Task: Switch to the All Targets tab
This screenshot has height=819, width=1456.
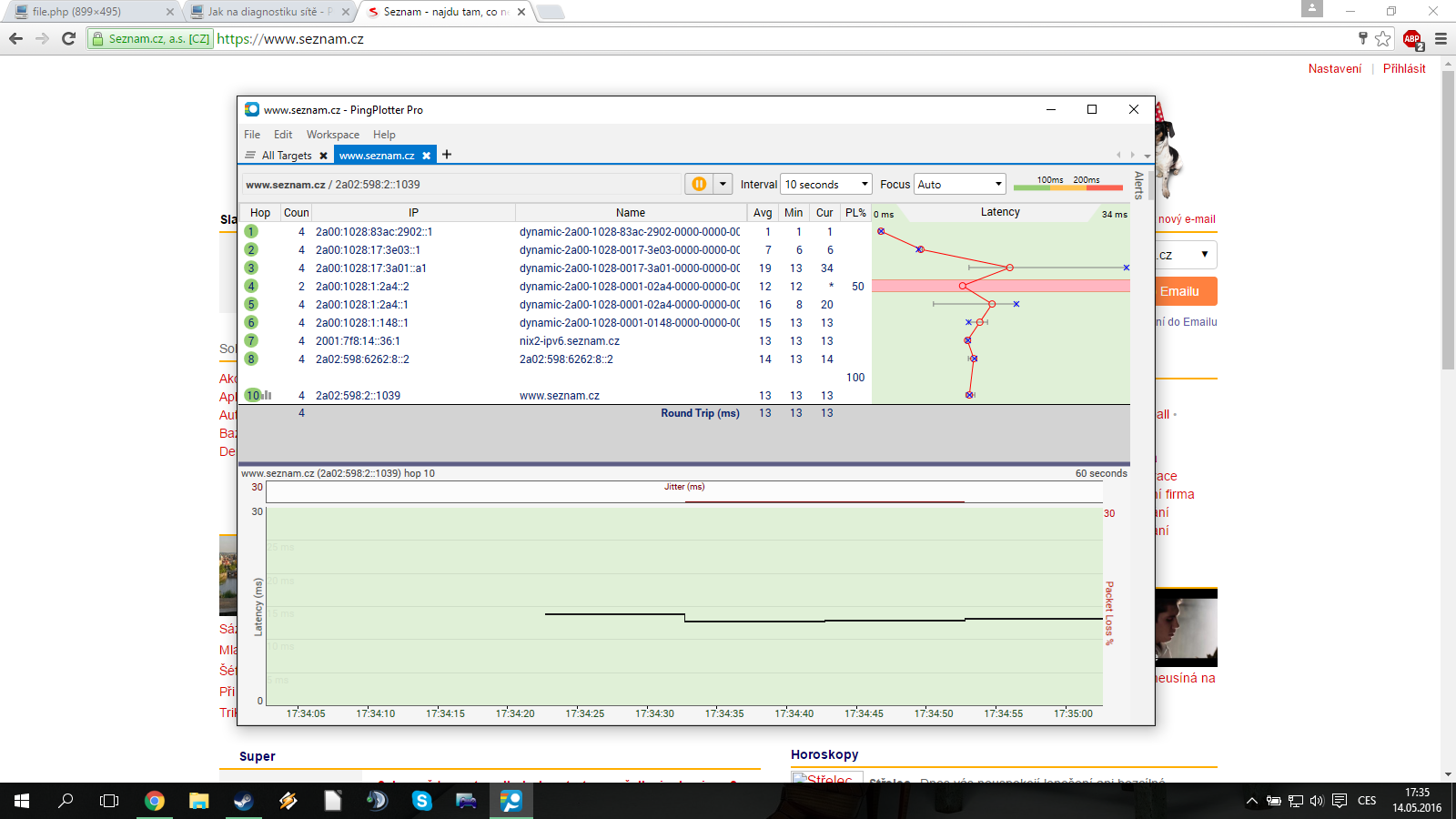Action: pos(286,156)
